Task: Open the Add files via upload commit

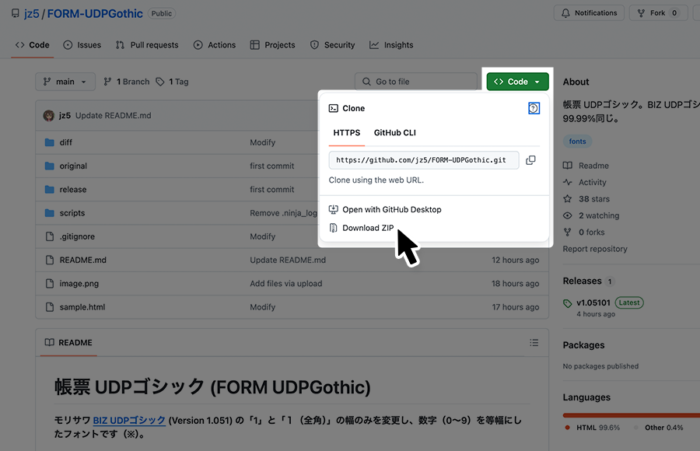Action: [286, 284]
